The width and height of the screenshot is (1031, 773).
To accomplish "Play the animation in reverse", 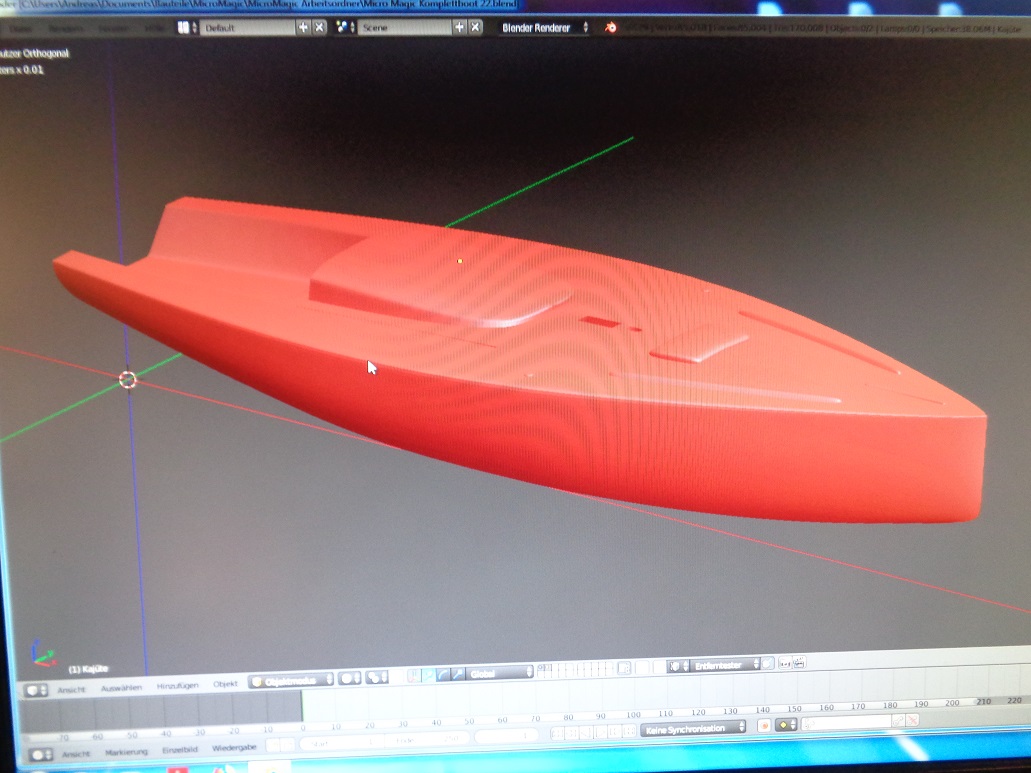I will click(x=587, y=732).
